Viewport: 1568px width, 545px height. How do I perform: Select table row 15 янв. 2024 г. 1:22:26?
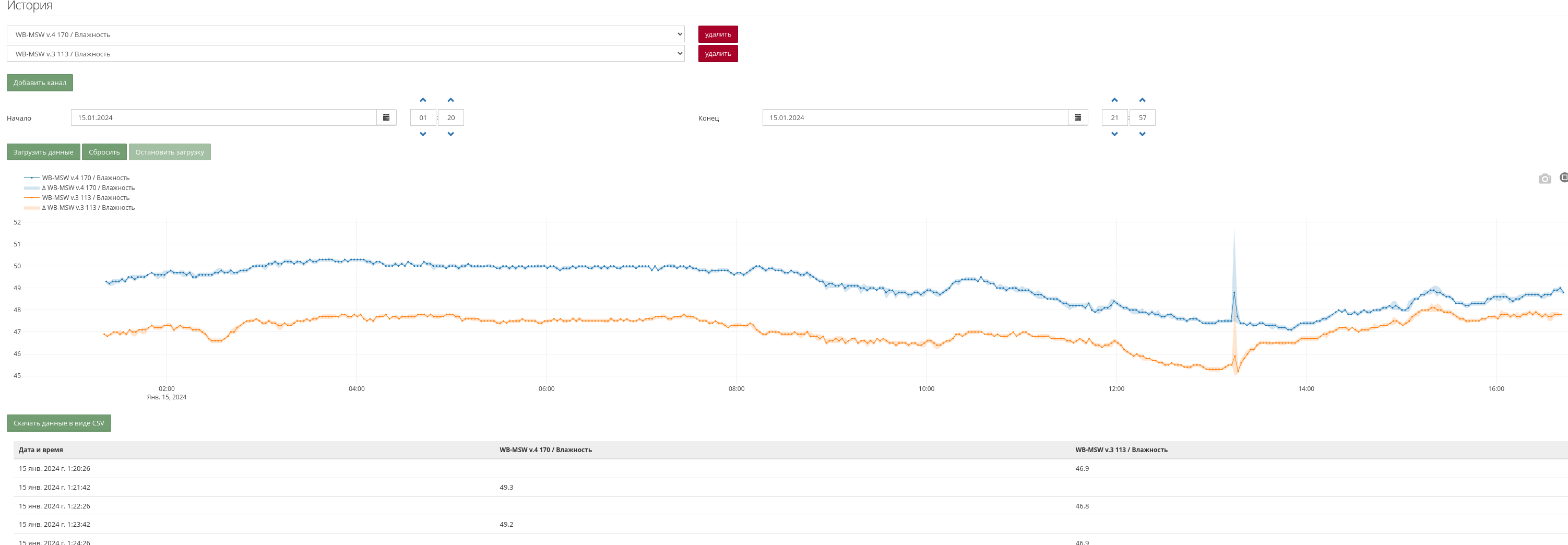point(790,506)
